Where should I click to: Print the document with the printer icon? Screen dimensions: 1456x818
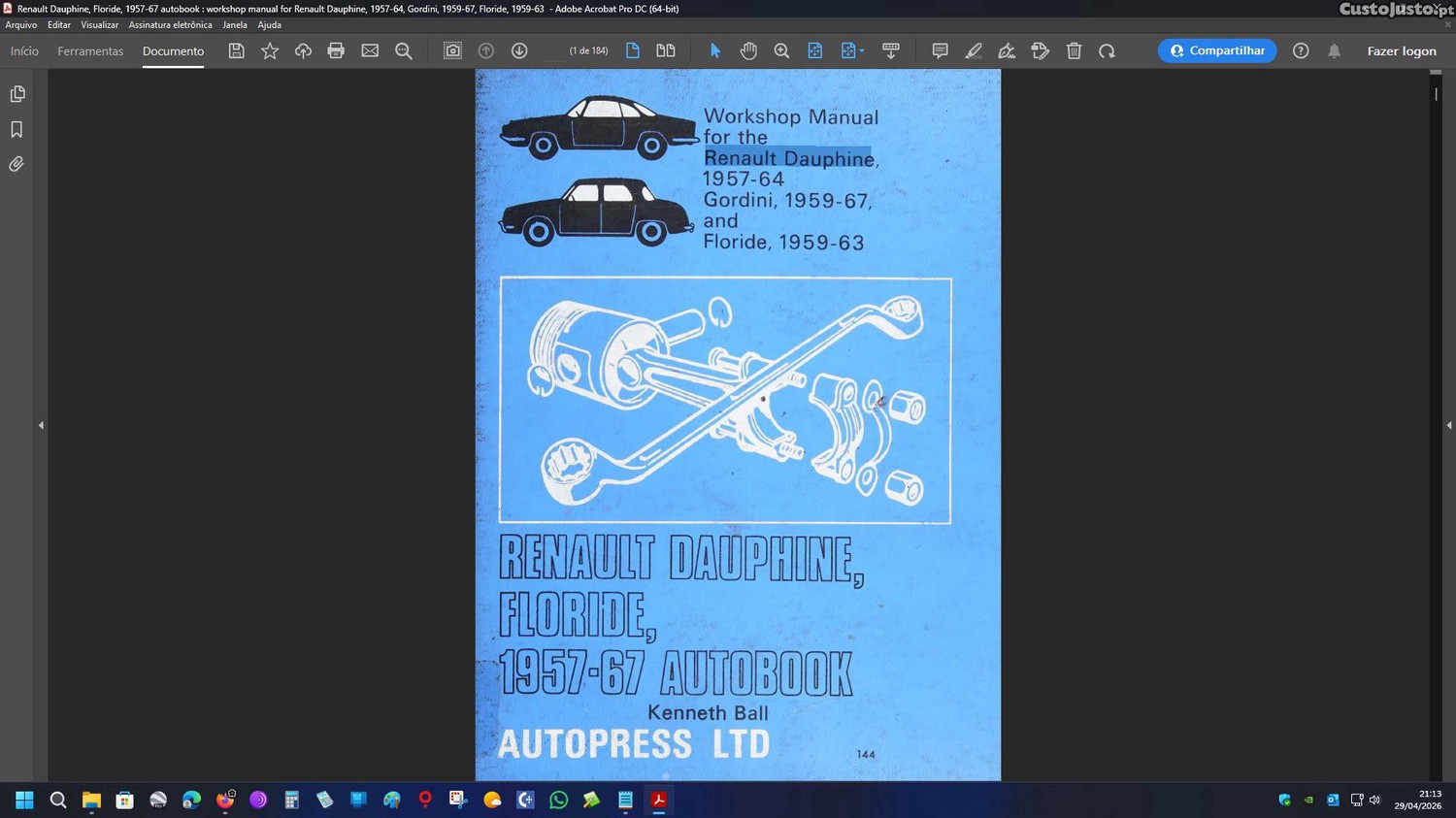point(336,51)
